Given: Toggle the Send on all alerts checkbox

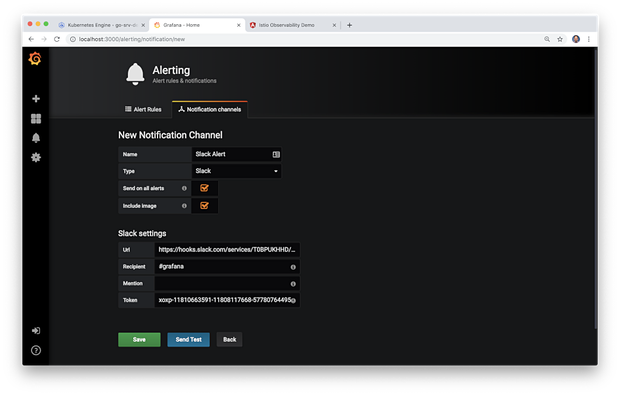Looking at the screenshot, I should [x=204, y=188].
